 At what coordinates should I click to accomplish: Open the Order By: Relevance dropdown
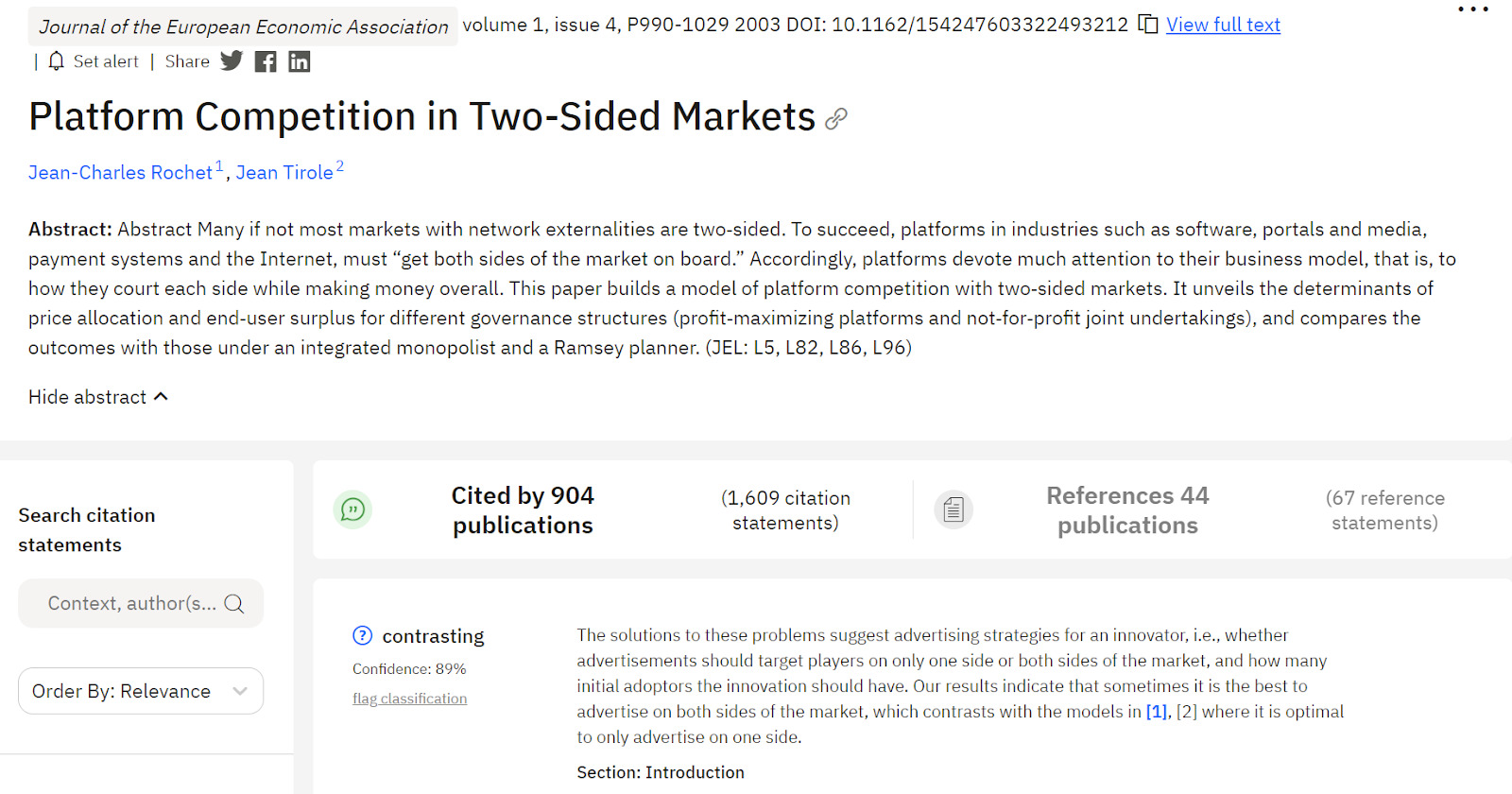(140, 690)
